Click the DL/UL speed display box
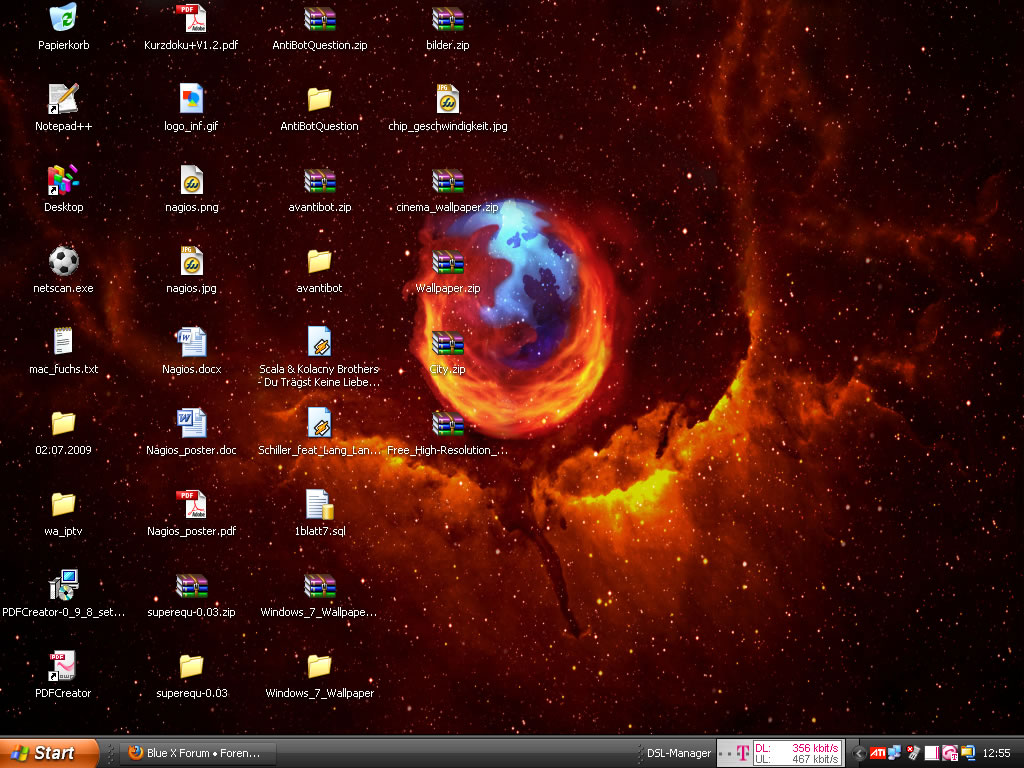 (x=797, y=753)
